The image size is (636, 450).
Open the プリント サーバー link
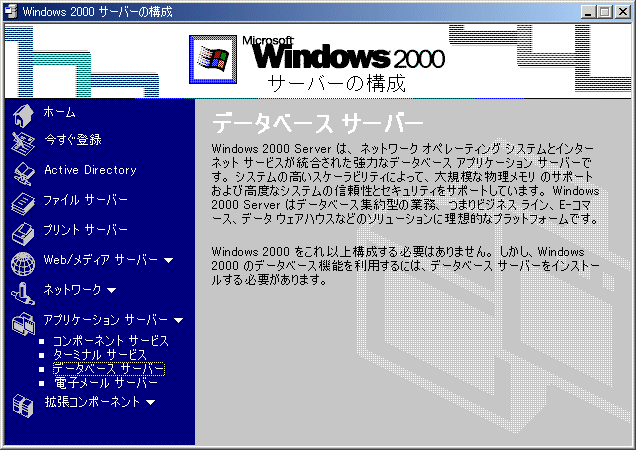(86, 230)
